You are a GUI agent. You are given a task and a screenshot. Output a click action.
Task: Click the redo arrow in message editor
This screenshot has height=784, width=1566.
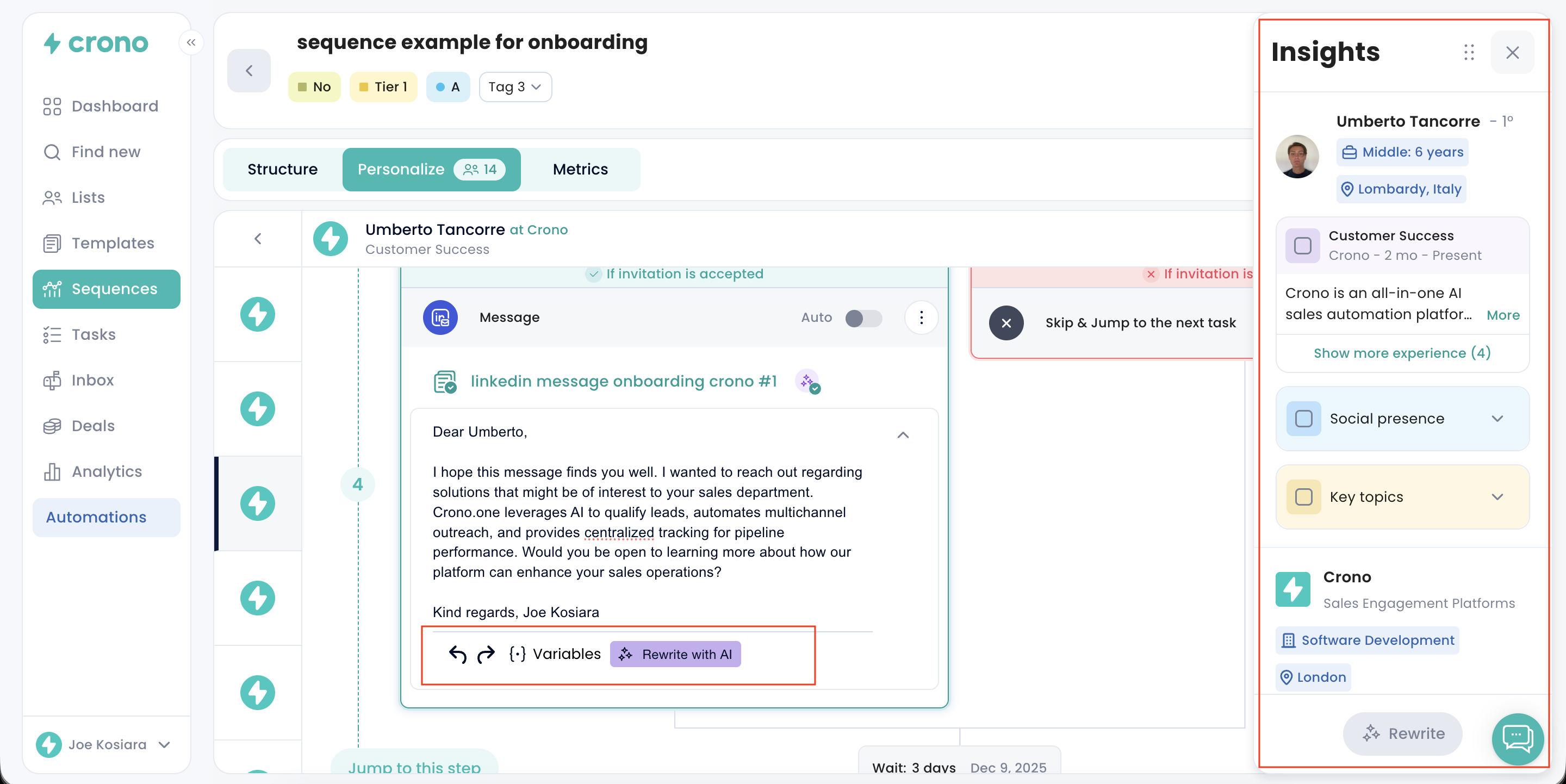tap(486, 654)
